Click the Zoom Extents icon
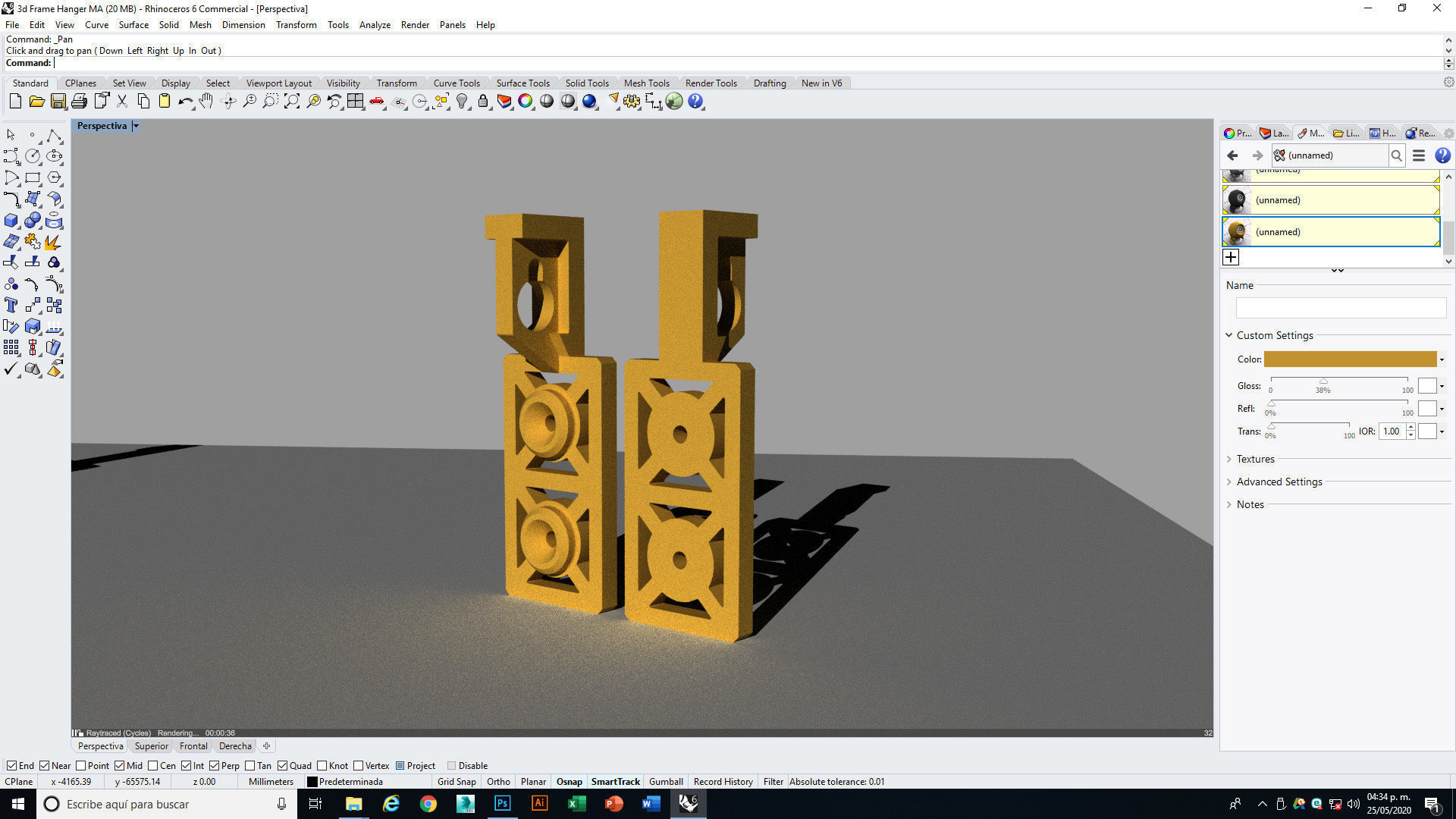Image resolution: width=1456 pixels, height=819 pixels. (292, 101)
